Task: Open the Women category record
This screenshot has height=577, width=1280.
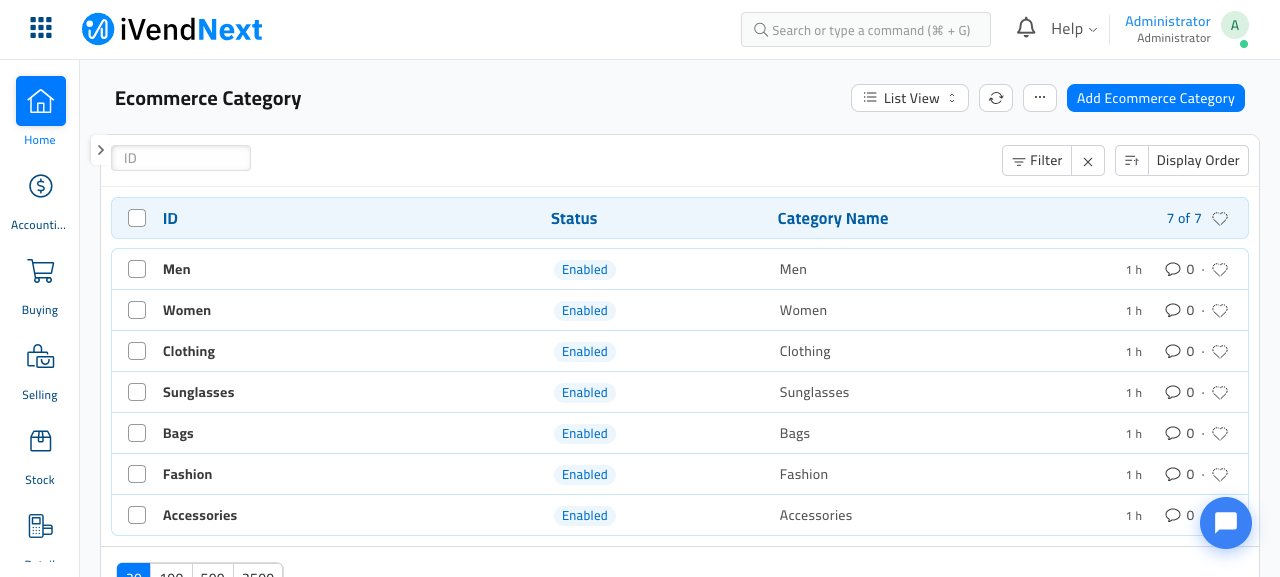Action: coord(187,311)
